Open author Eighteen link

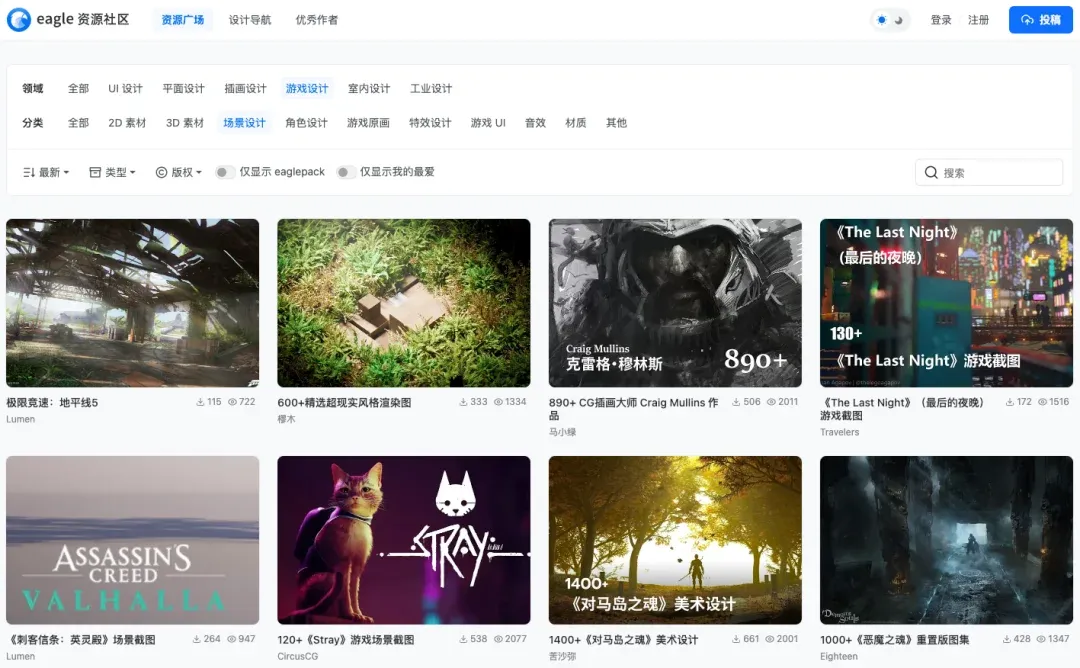[x=839, y=656]
